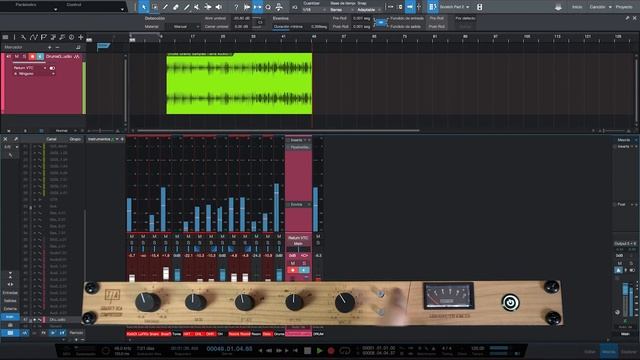Click the zoom magnifier tool icon

pos(268,7)
